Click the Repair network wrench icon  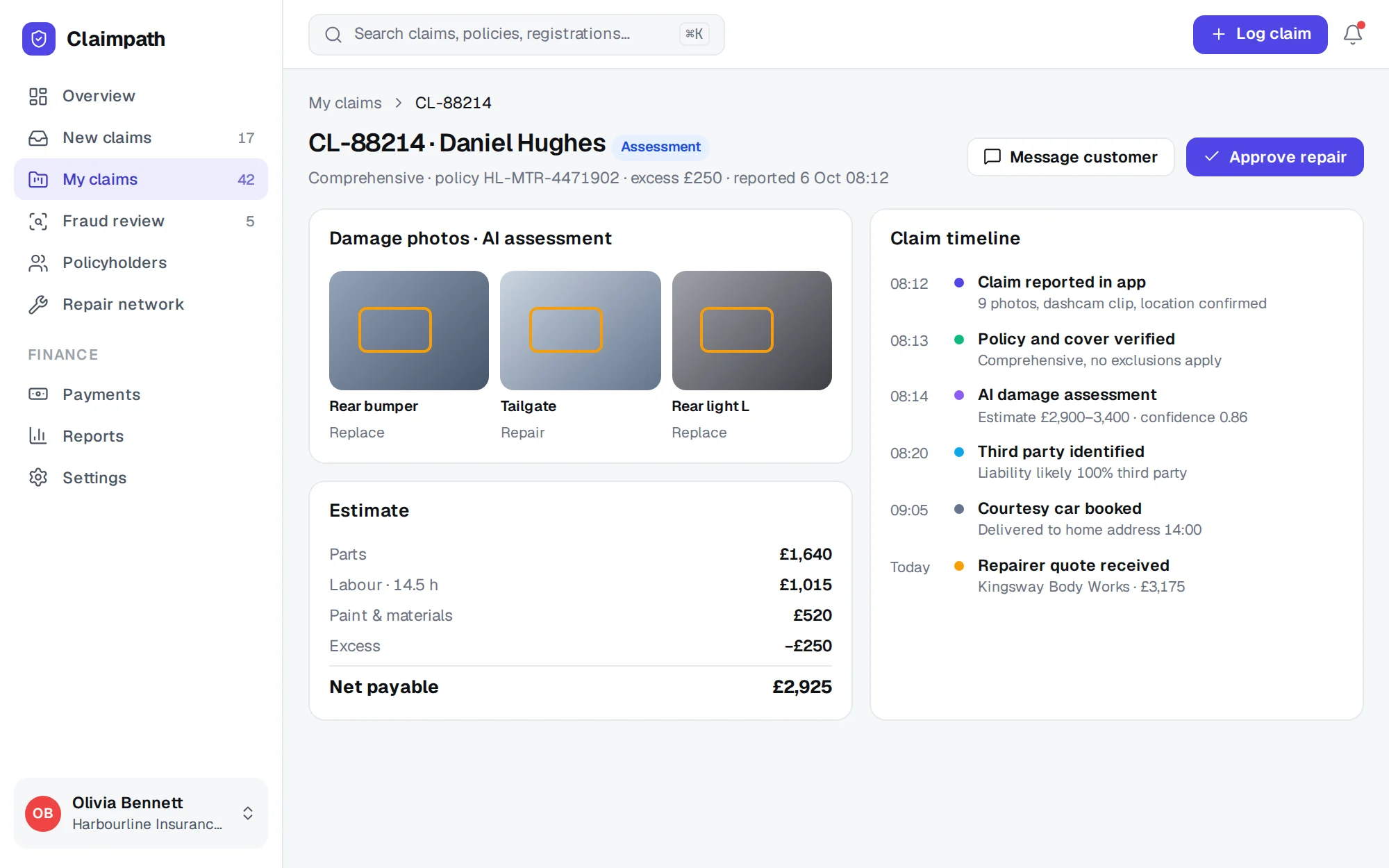pos(38,304)
